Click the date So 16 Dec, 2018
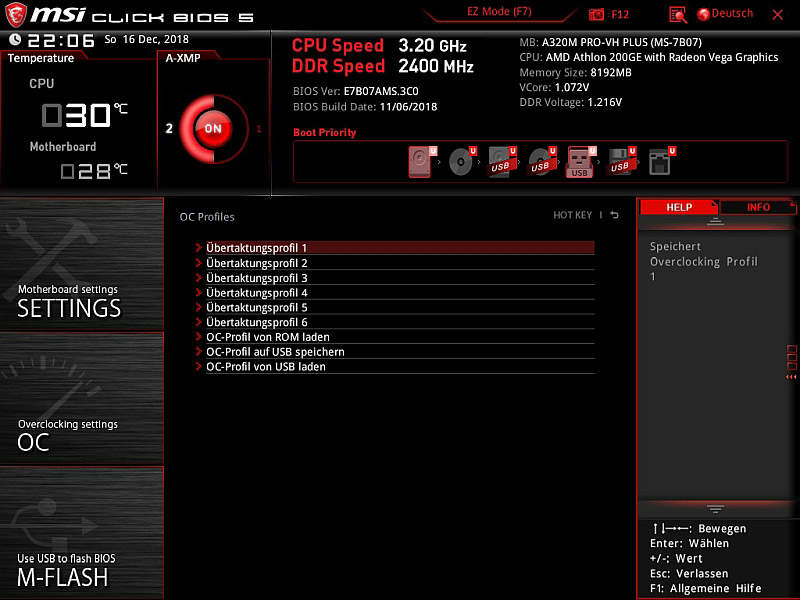Viewport: 800px width, 600px height. 146,39
